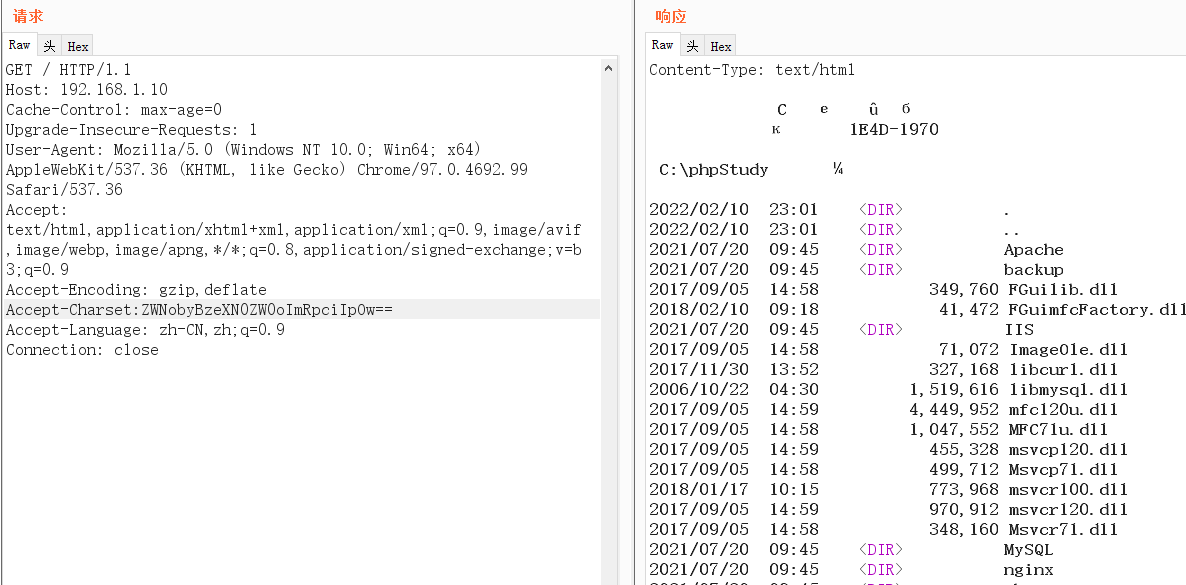Click the Content-Type: text/html response line
The image size is (1186, 585).
pos(751,69)
